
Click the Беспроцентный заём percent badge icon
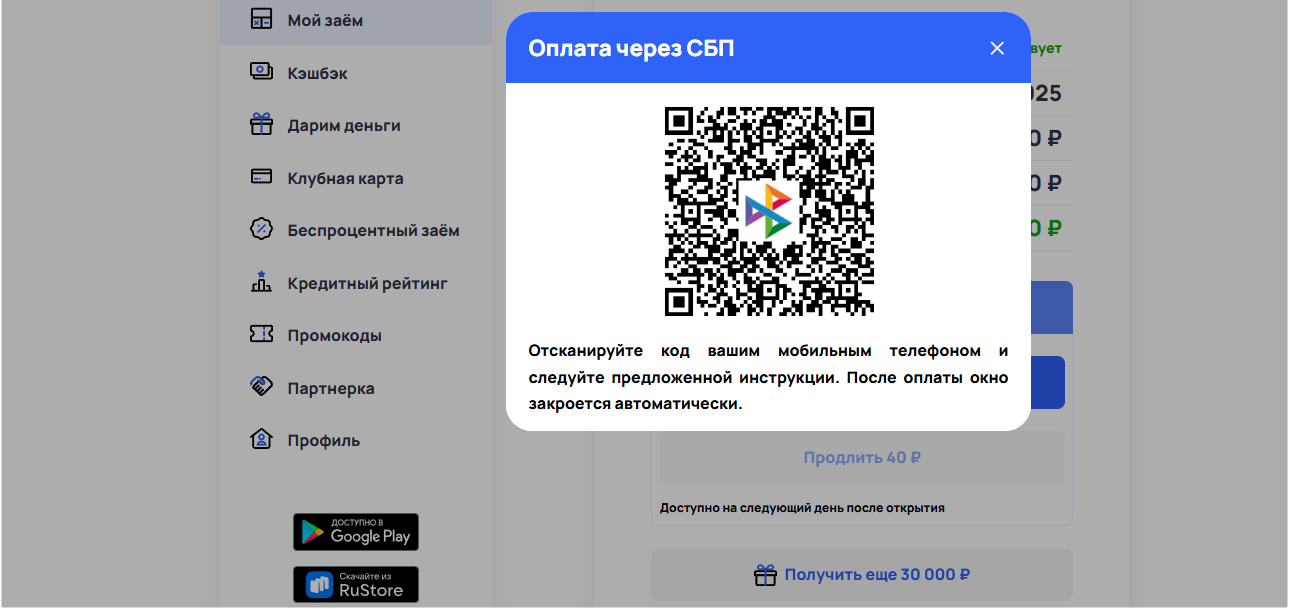click(x=261, y=229)
